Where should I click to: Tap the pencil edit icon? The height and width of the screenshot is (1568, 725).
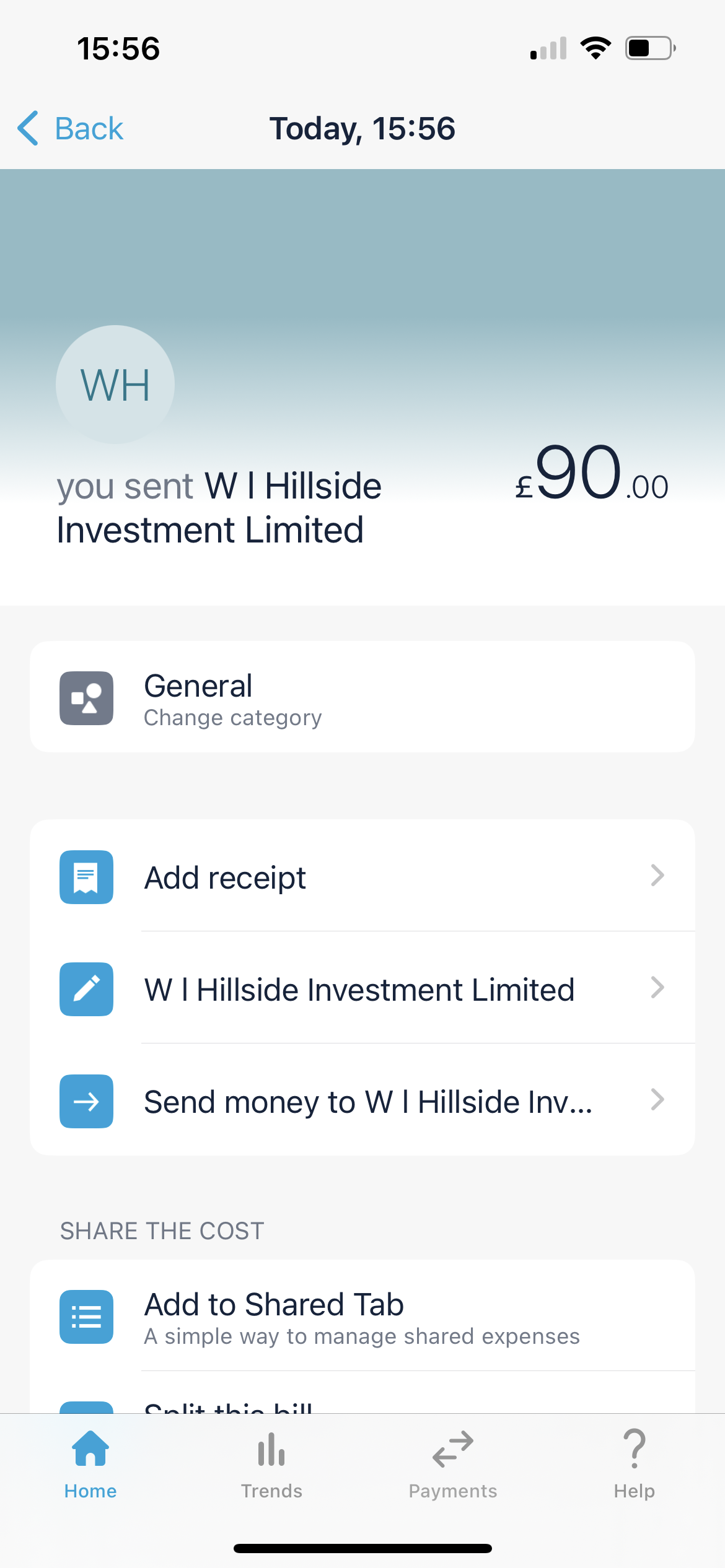[86, 989]
